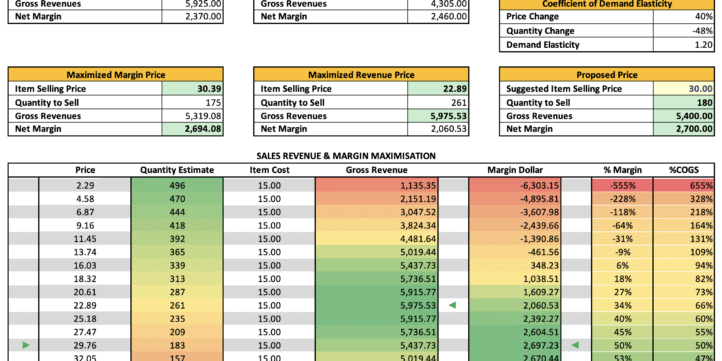This screenshot has height=361, width=722.
Task: Select %COGS cell 131%
Action: tap(684, 239)
